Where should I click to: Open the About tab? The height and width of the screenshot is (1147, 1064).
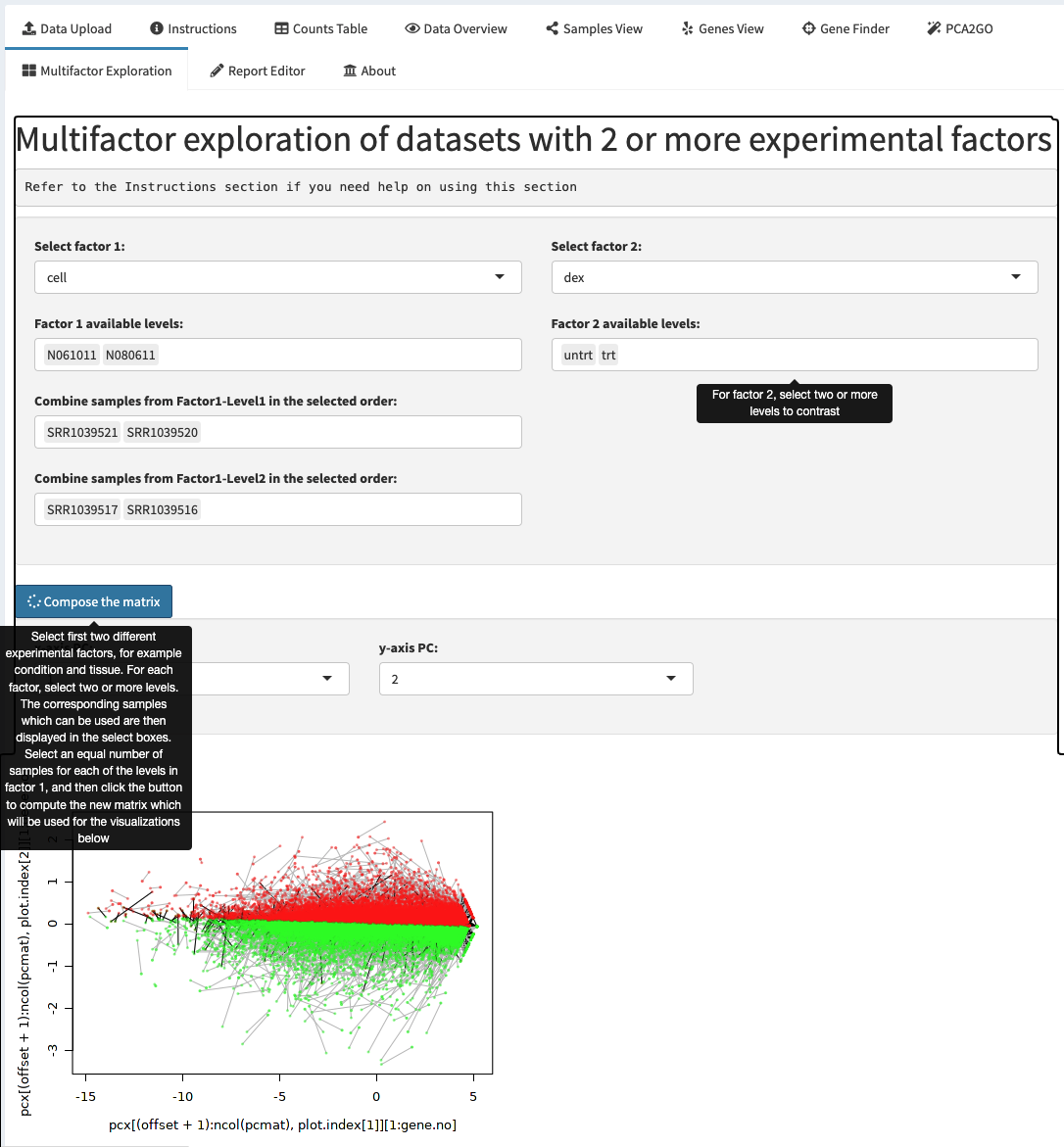point(369,71)
